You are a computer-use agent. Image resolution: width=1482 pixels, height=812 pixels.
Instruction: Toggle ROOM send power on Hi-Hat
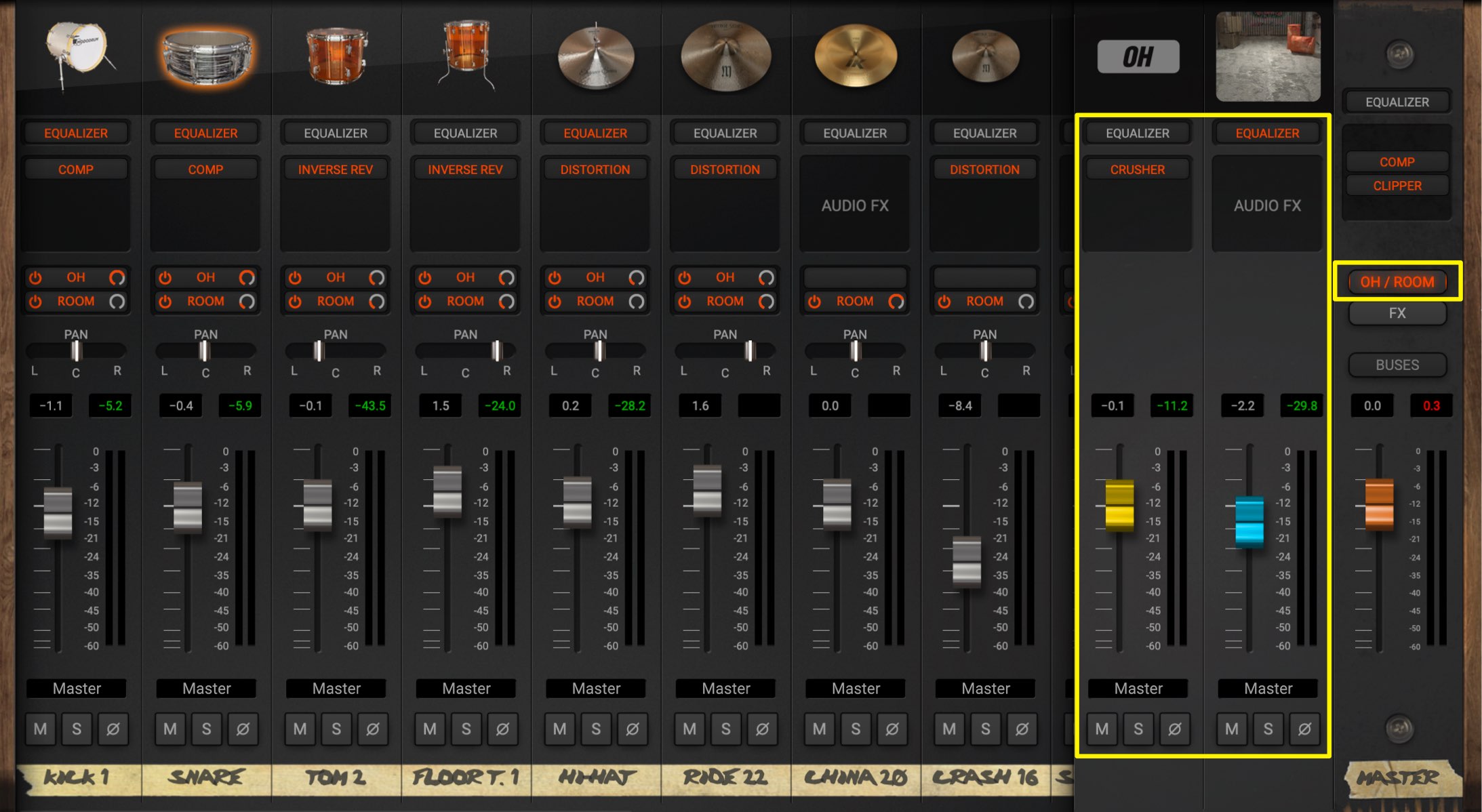point(555,301)
